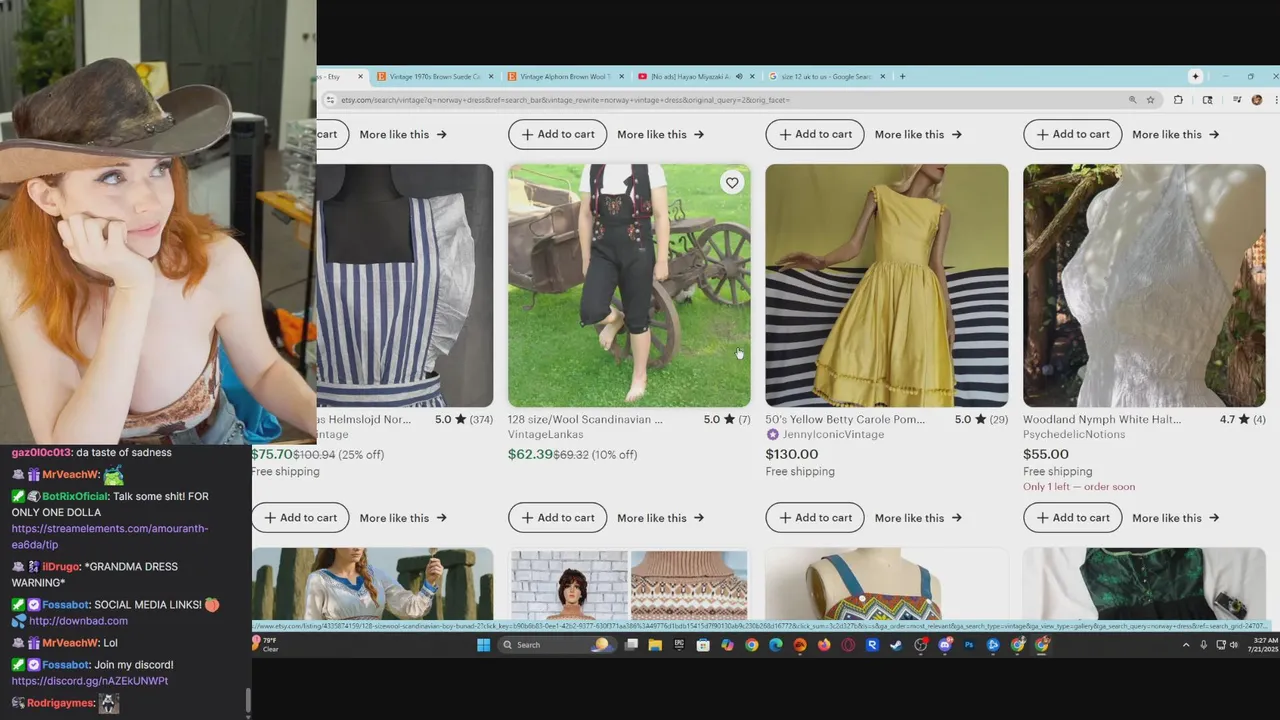This screenshot has height=720, width=1280.
Task: Open Firefox from the taskbar
Action: pyautogui.click(x=824, y=645)
